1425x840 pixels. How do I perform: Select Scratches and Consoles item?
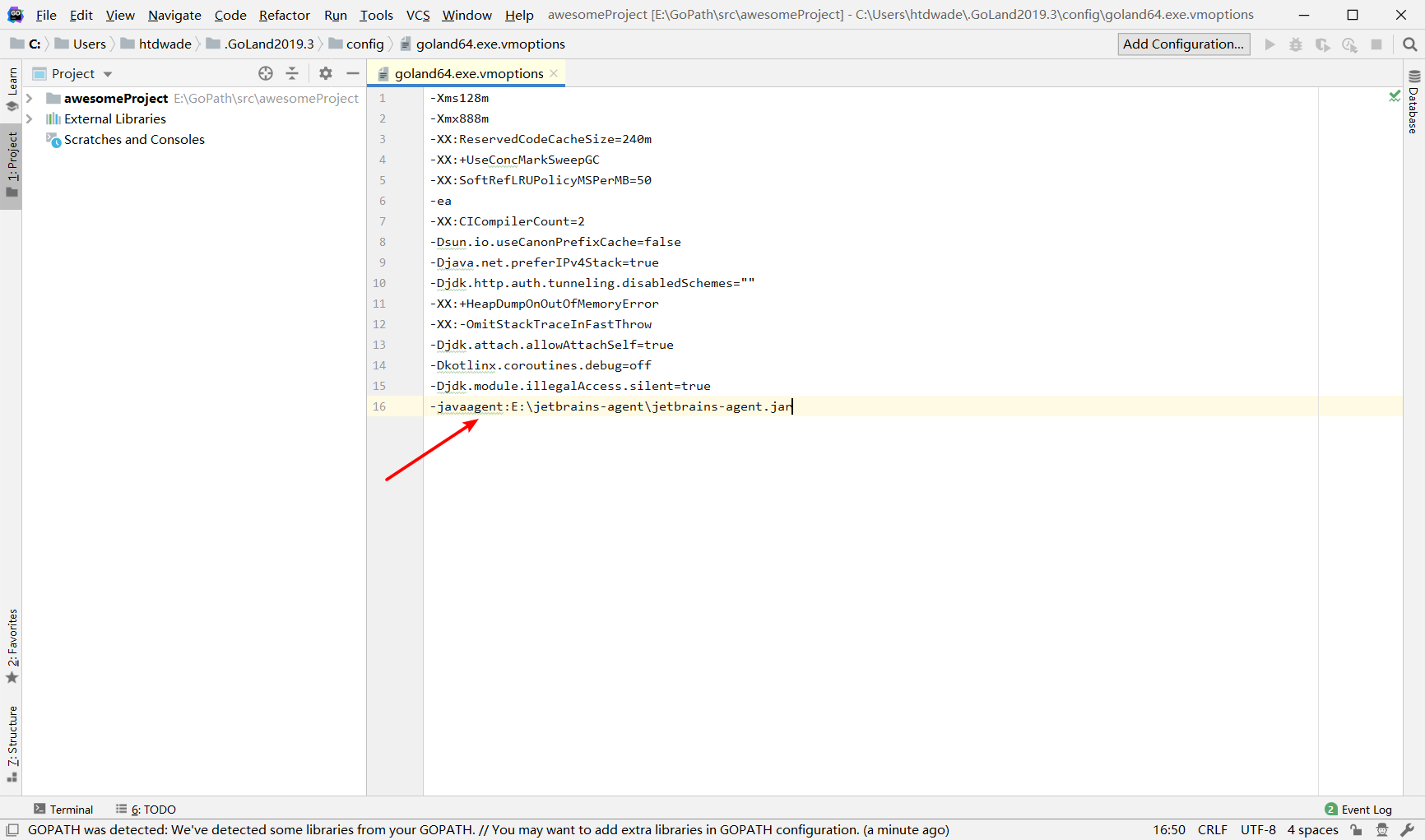134,140
